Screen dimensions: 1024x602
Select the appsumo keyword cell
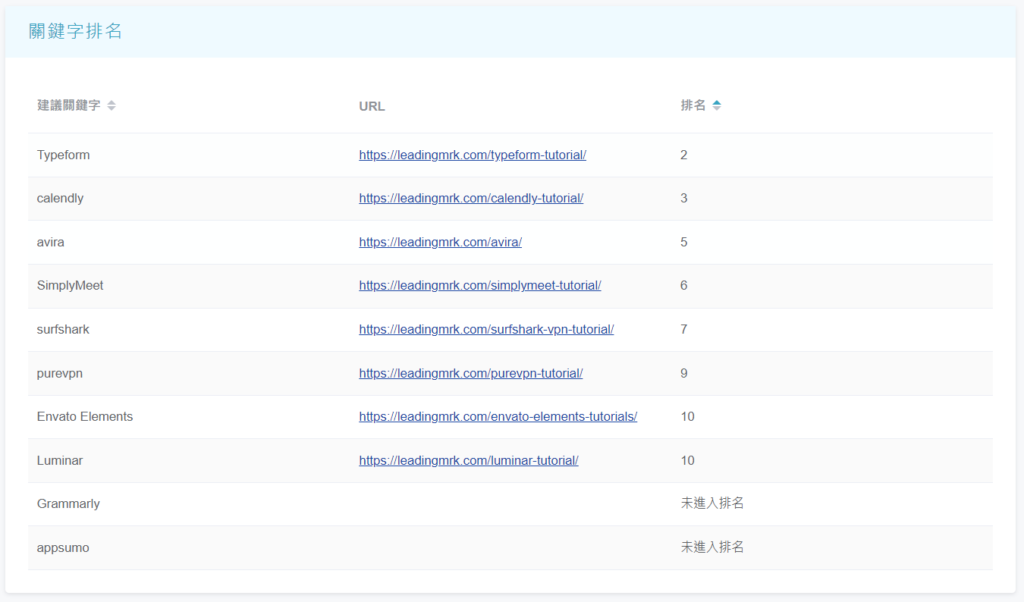coord(63,548)
